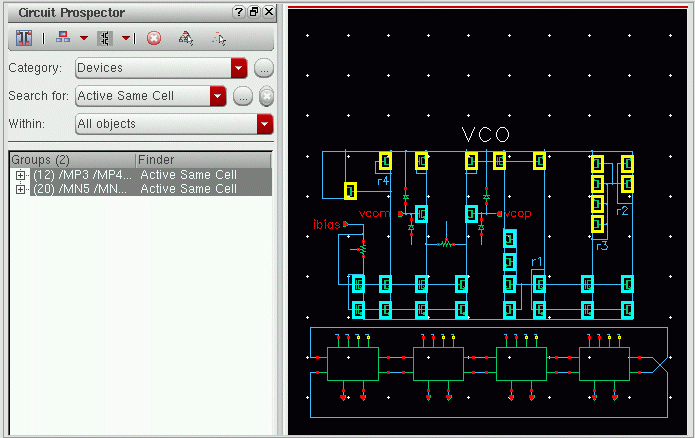Click the Finder column header
Screen dimensions: 695x438
(x=200, y=160)
